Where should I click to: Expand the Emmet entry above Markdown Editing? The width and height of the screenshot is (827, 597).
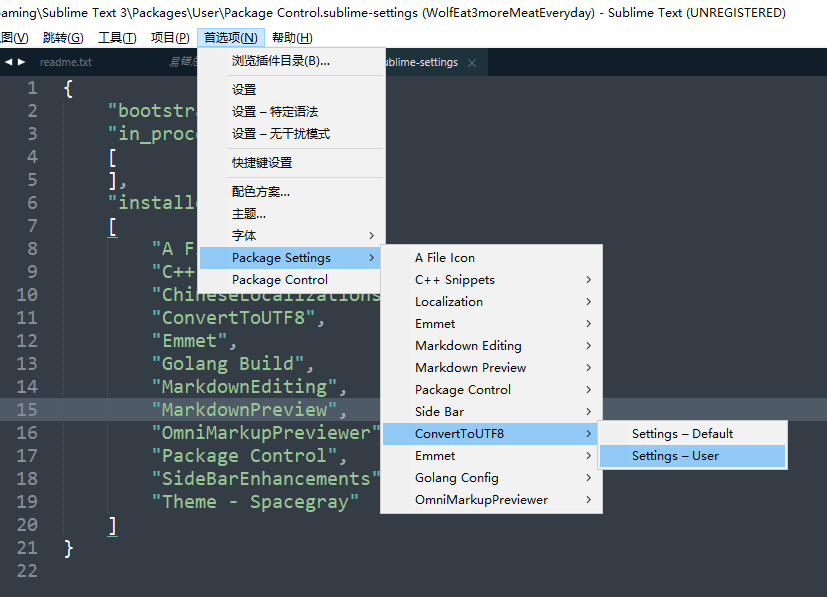click(492, 324)
